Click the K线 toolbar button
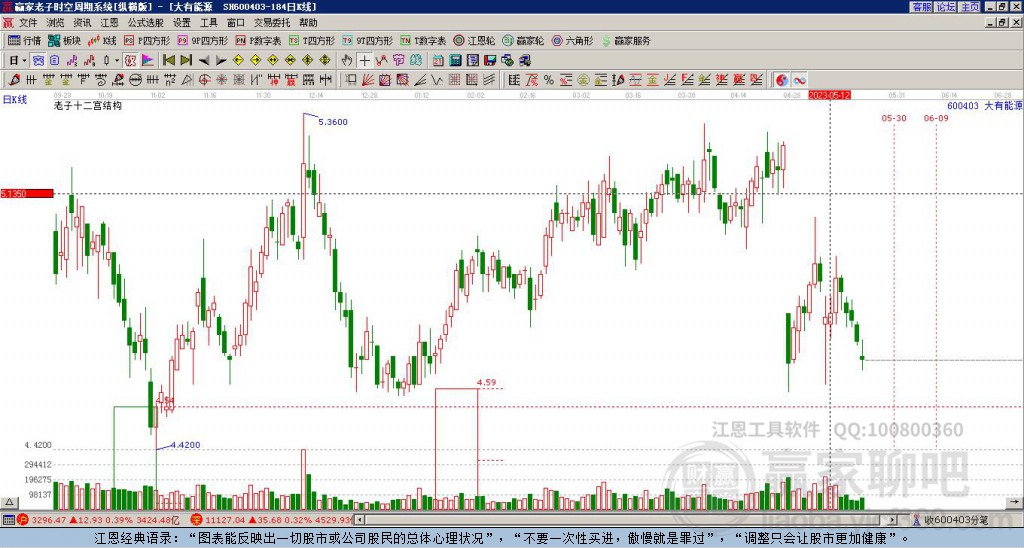The width and height of the screenshot is (1024, 548). pos(102,40)
